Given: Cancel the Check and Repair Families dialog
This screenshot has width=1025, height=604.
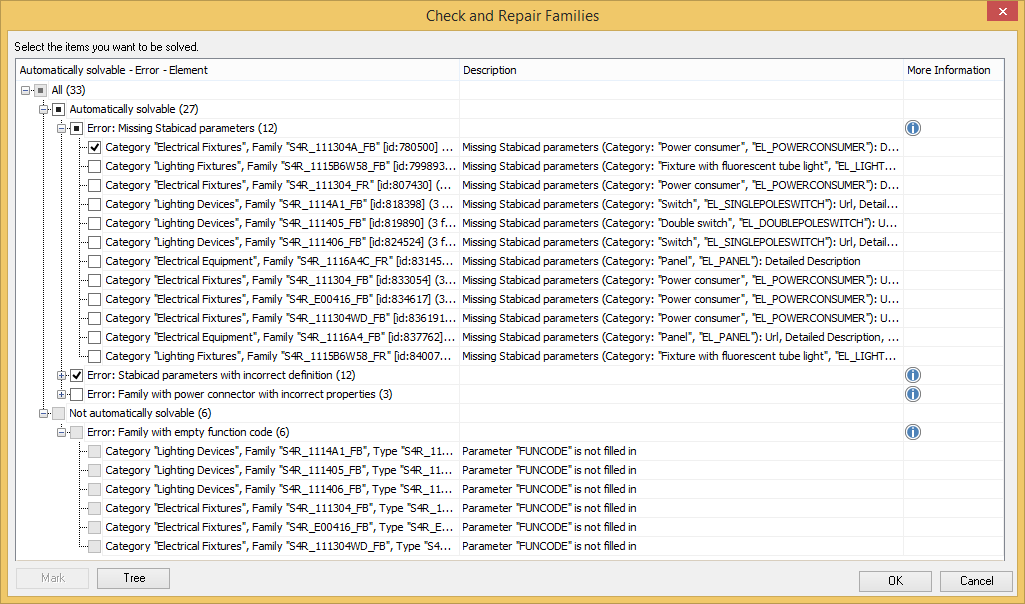Looking at the screenshot, I should (x=976, y=580).
